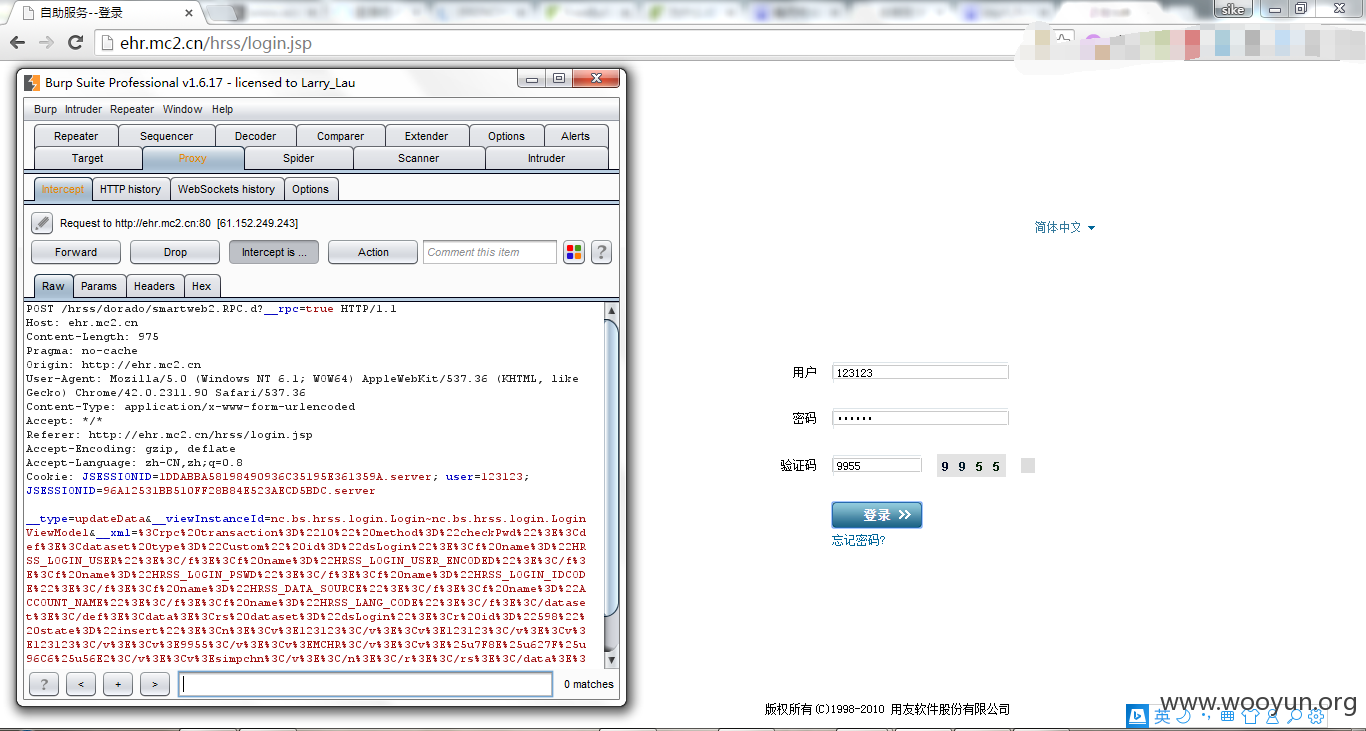Image resolution: width=1366 pixels, height=731 pixels.
Task: Switch to the Sequencer tab
Action: click(166, 136)
